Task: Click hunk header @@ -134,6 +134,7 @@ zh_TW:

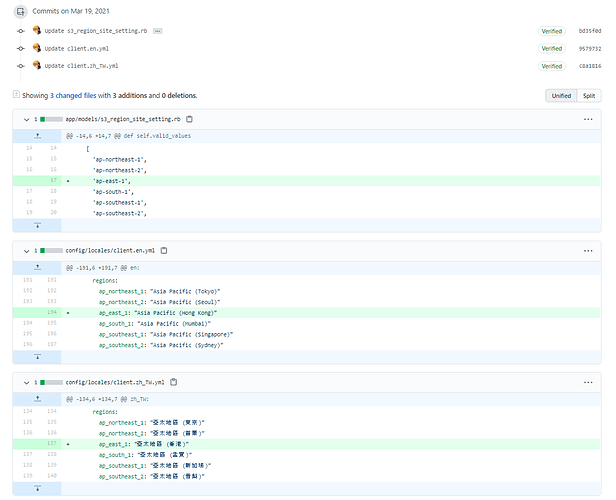Action: point(107,399)
